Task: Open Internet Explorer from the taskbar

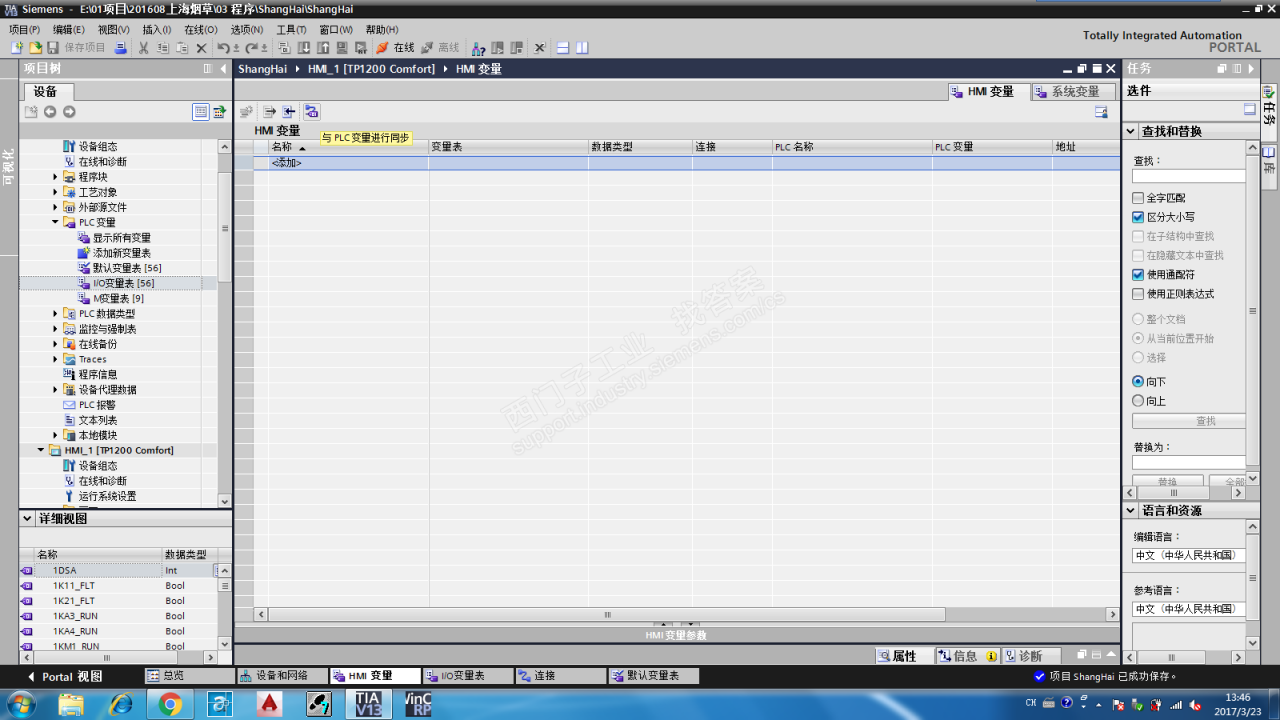Action: [120, 704]
